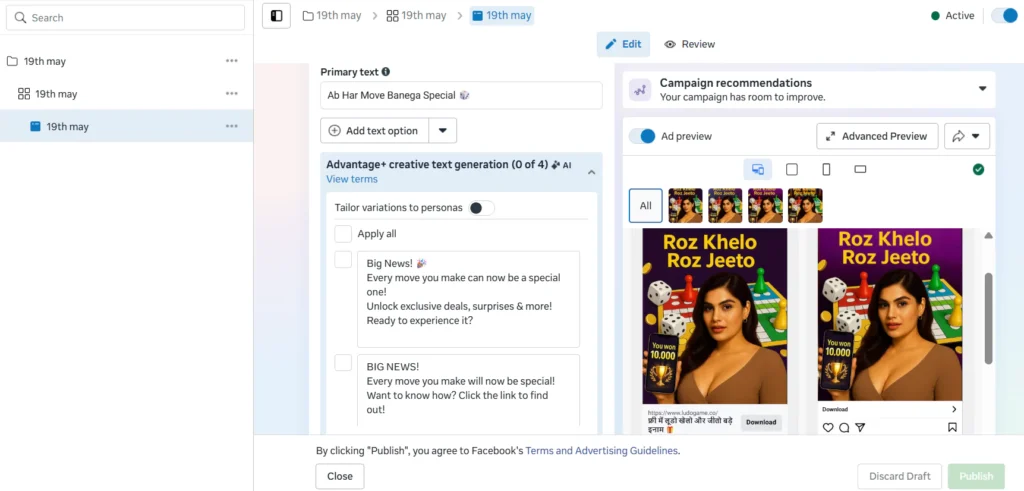Open more options for the 19th may campaign folder
Screen dimensions: 1024x491
click(x=232, y=61)
